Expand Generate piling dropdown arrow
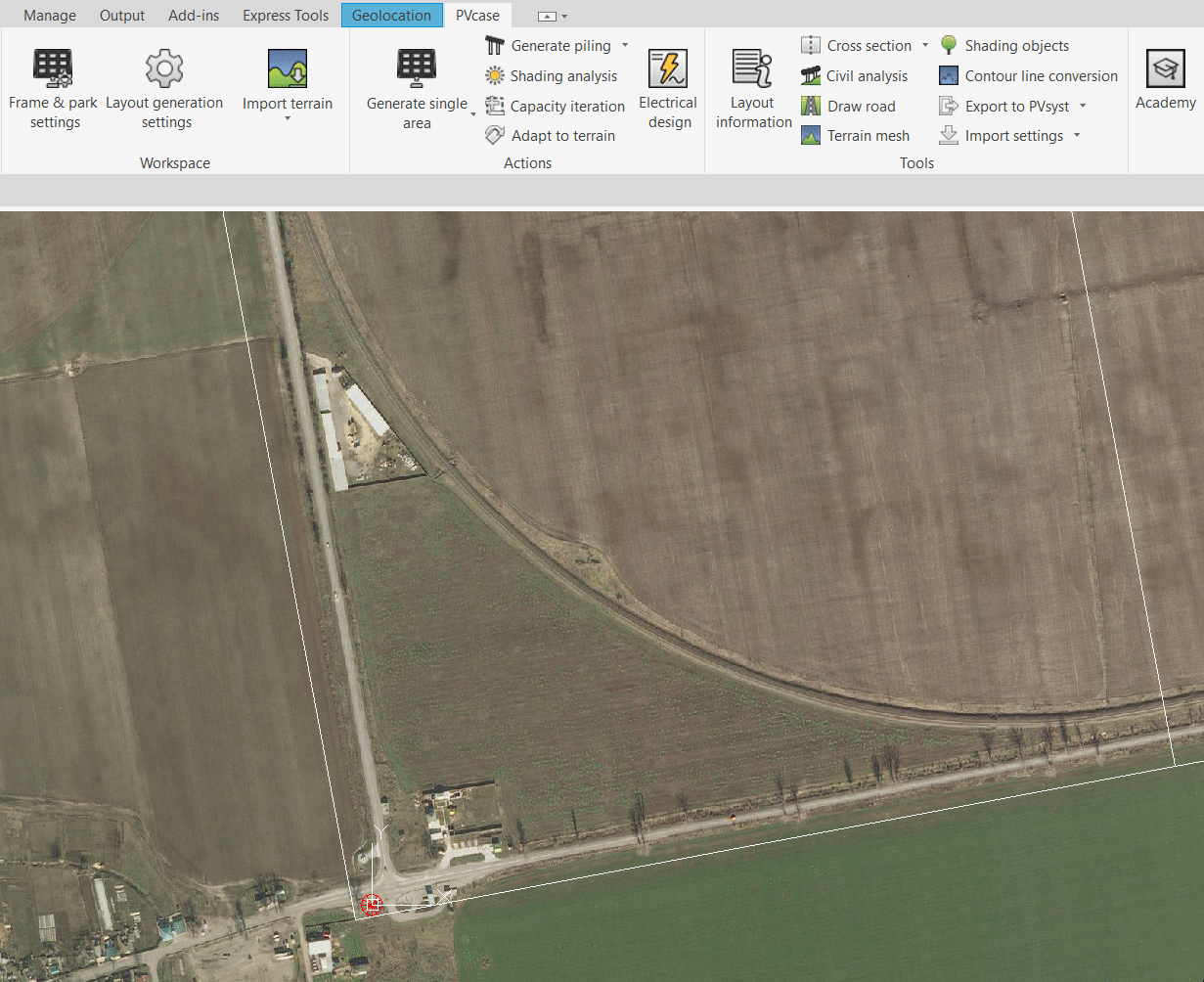 tap(625, 46)
